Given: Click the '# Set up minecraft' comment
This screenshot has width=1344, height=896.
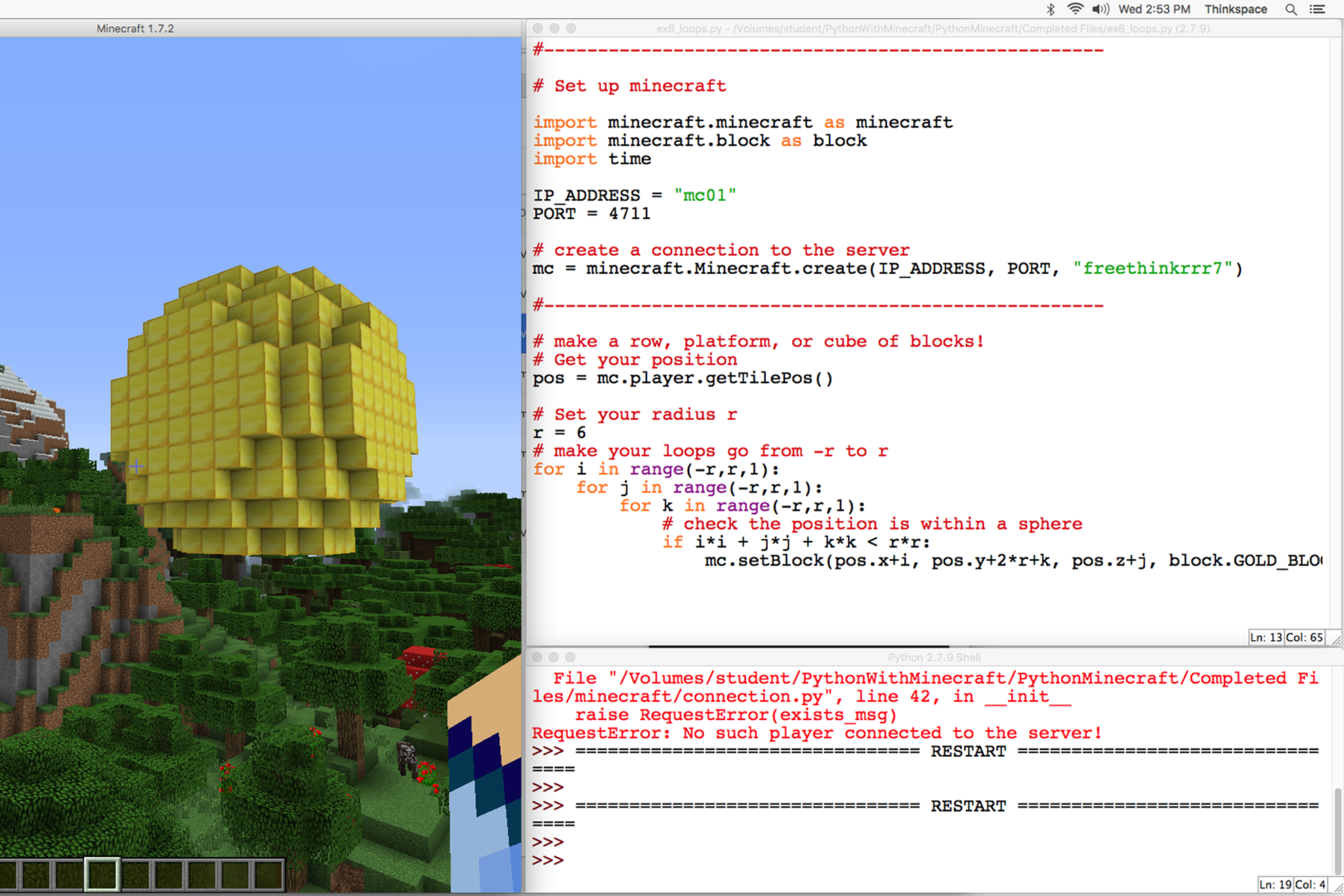Looking at the screenshot, I should (x=629, y=86).
